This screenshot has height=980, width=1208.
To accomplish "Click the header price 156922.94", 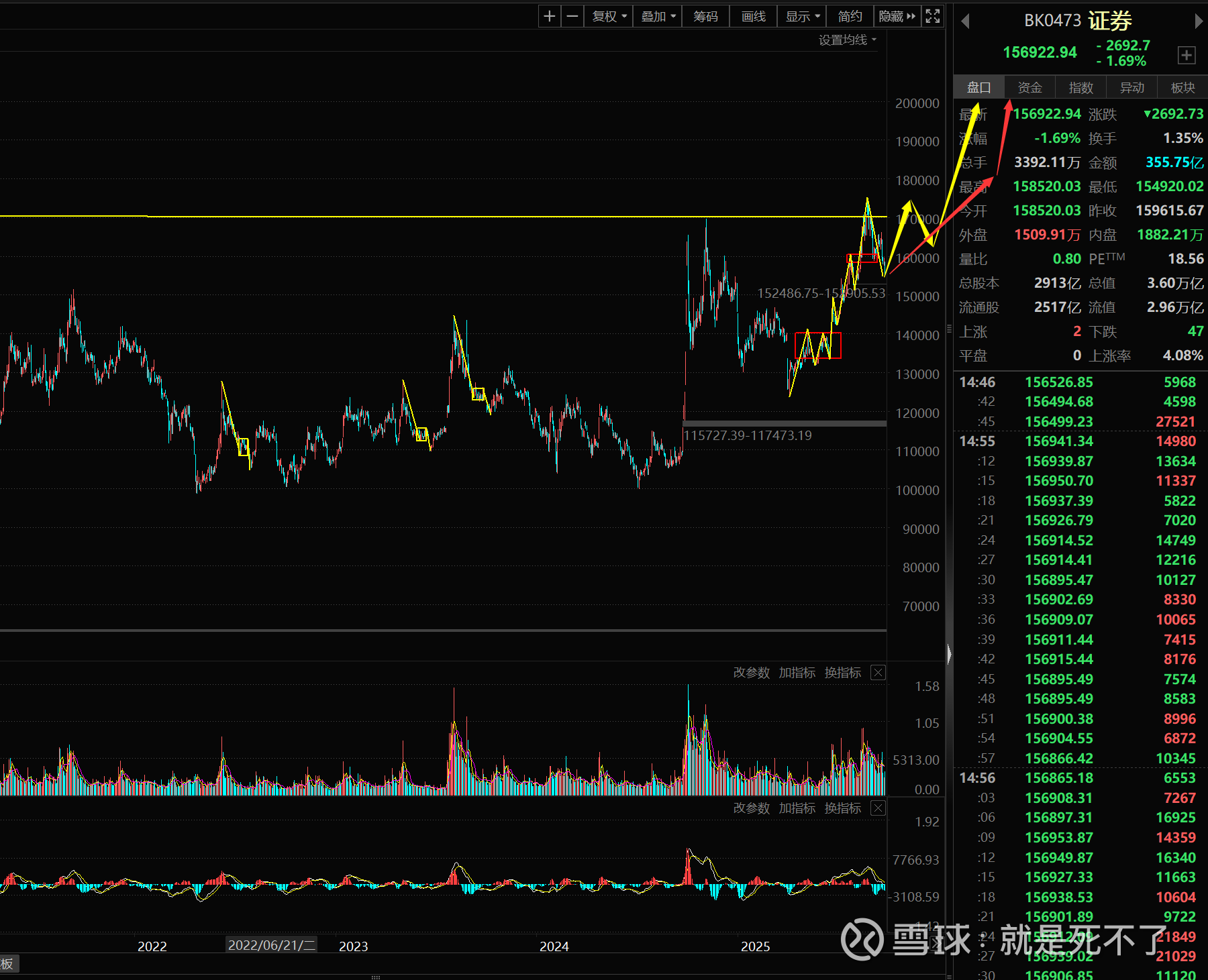I will point(1040,52).
